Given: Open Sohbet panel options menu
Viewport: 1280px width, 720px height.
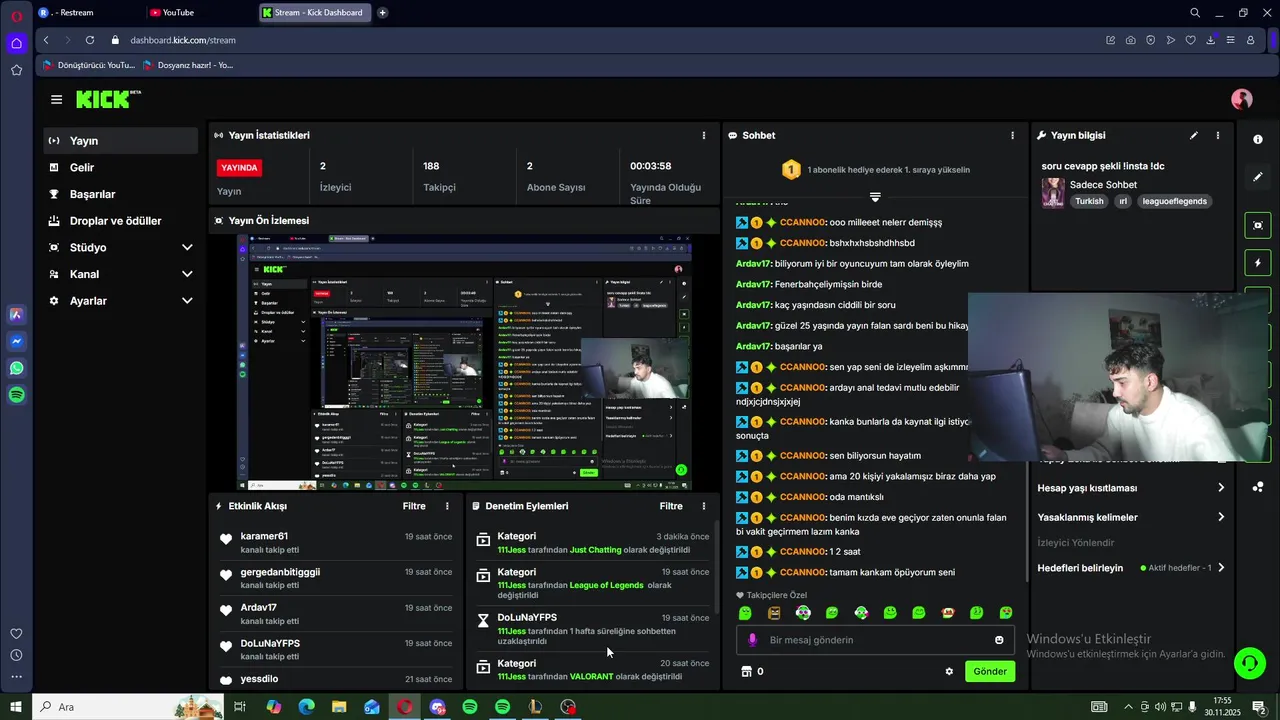Looking at the screenshot, I should tap(1012, 135).
